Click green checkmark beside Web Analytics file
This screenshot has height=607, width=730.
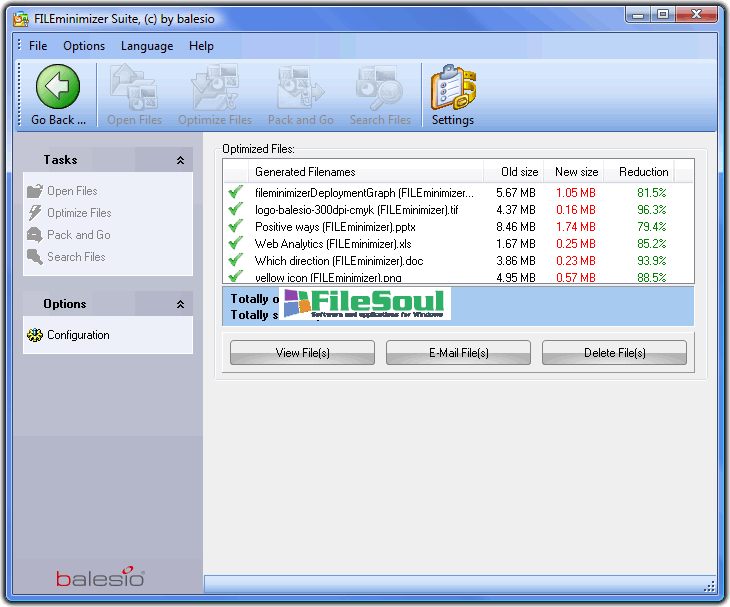tap(236, 243)
